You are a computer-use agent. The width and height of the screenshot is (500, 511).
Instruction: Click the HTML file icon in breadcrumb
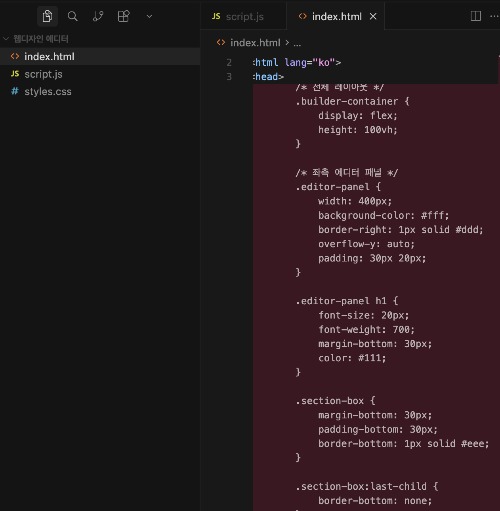tap(221, 42)
